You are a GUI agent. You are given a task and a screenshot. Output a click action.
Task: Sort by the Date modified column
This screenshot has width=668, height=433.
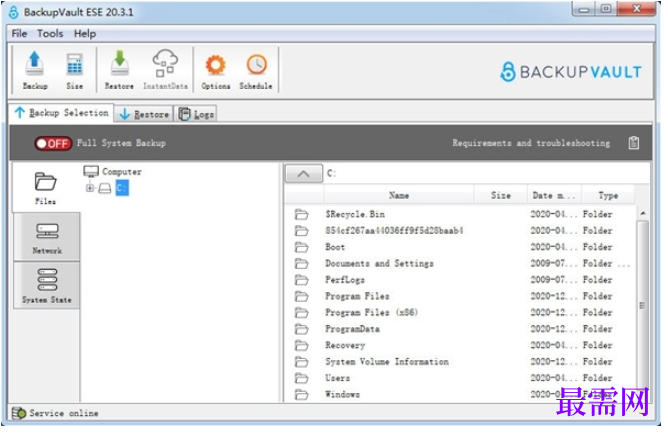click(x=554, y=195)
